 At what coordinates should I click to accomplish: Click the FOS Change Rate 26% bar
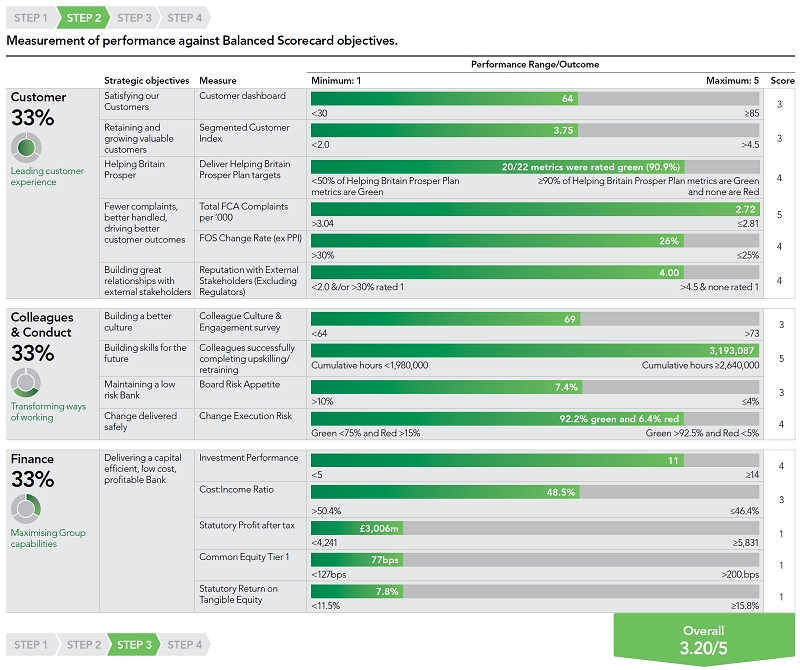pos(535,241)
